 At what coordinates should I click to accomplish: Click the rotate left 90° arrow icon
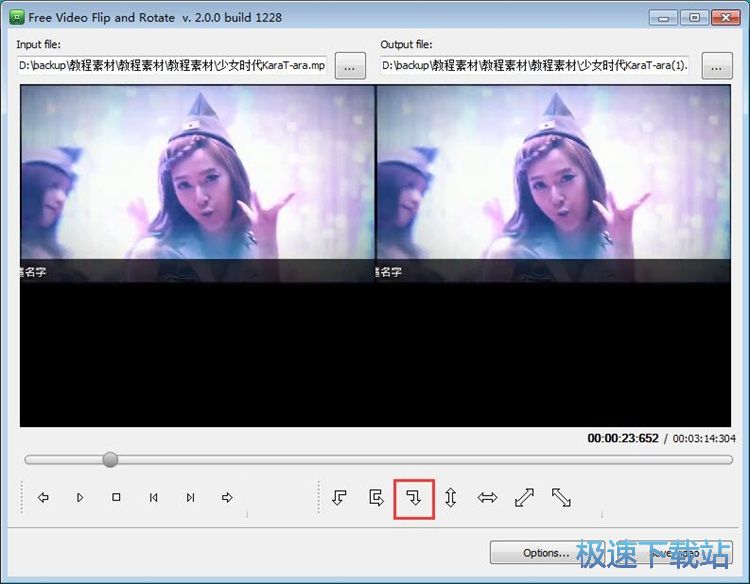click(339, 497)
